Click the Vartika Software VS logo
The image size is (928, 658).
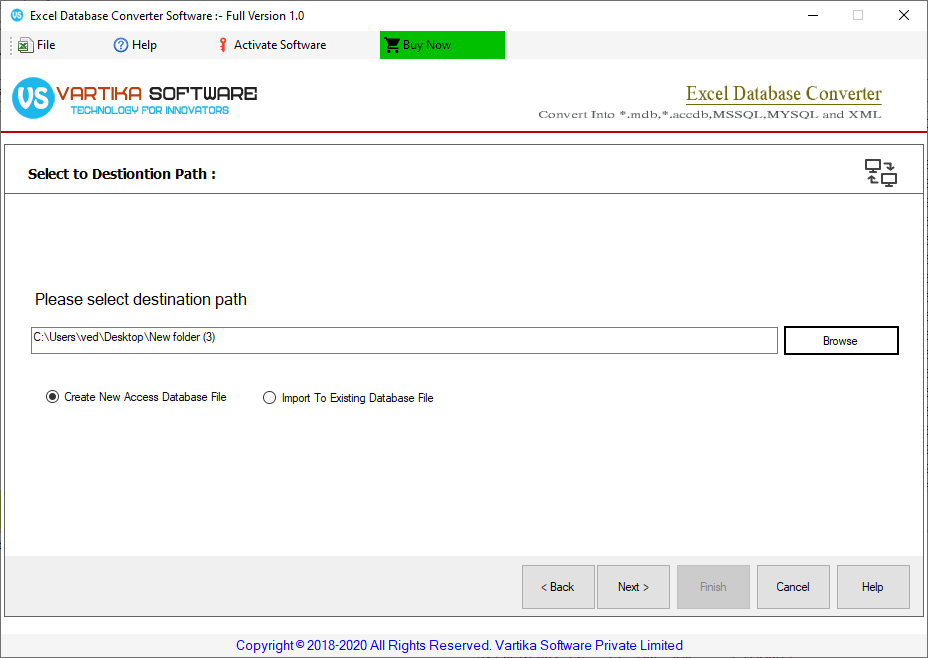click(34, 98)
